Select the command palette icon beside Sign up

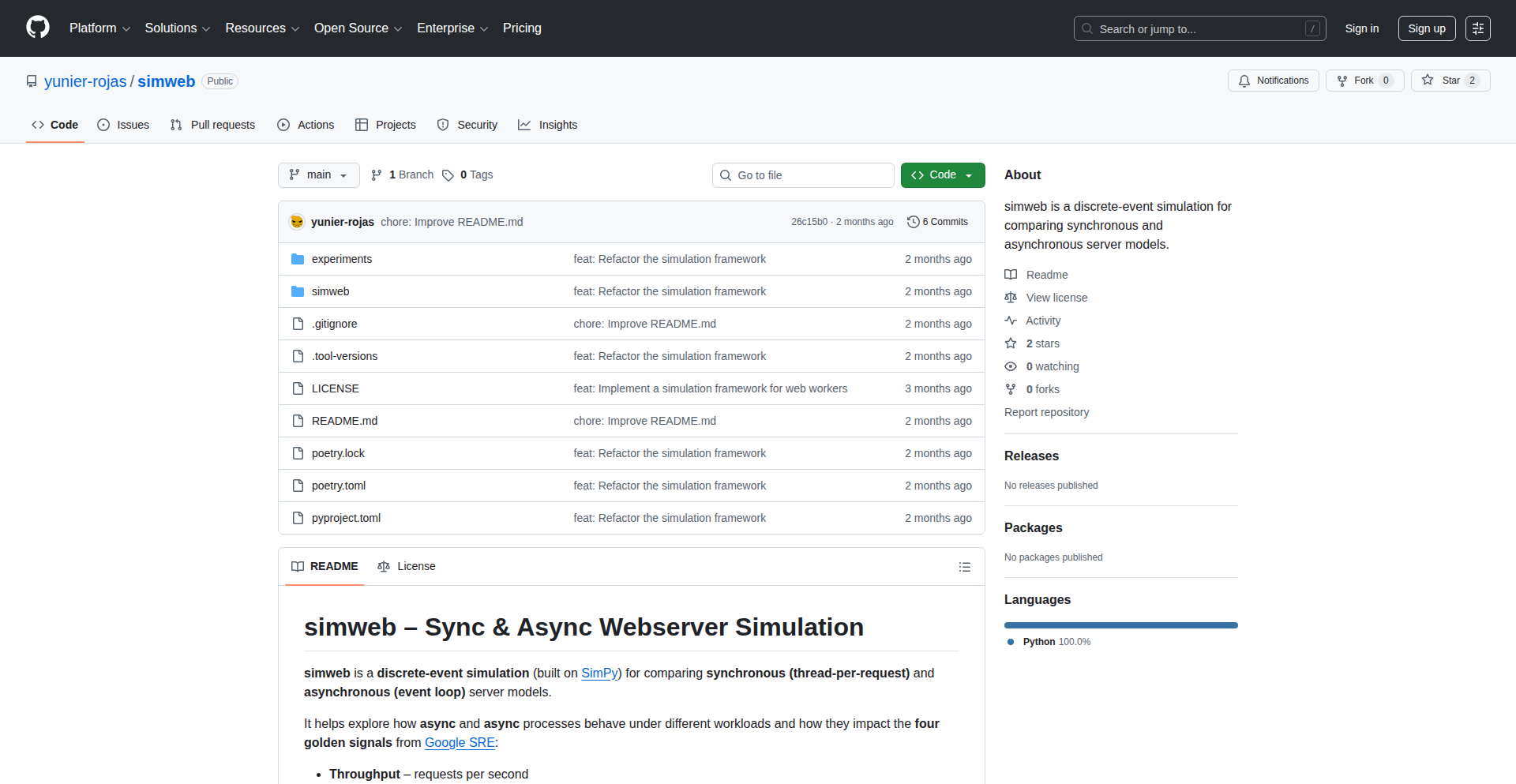coord(1477,28)
